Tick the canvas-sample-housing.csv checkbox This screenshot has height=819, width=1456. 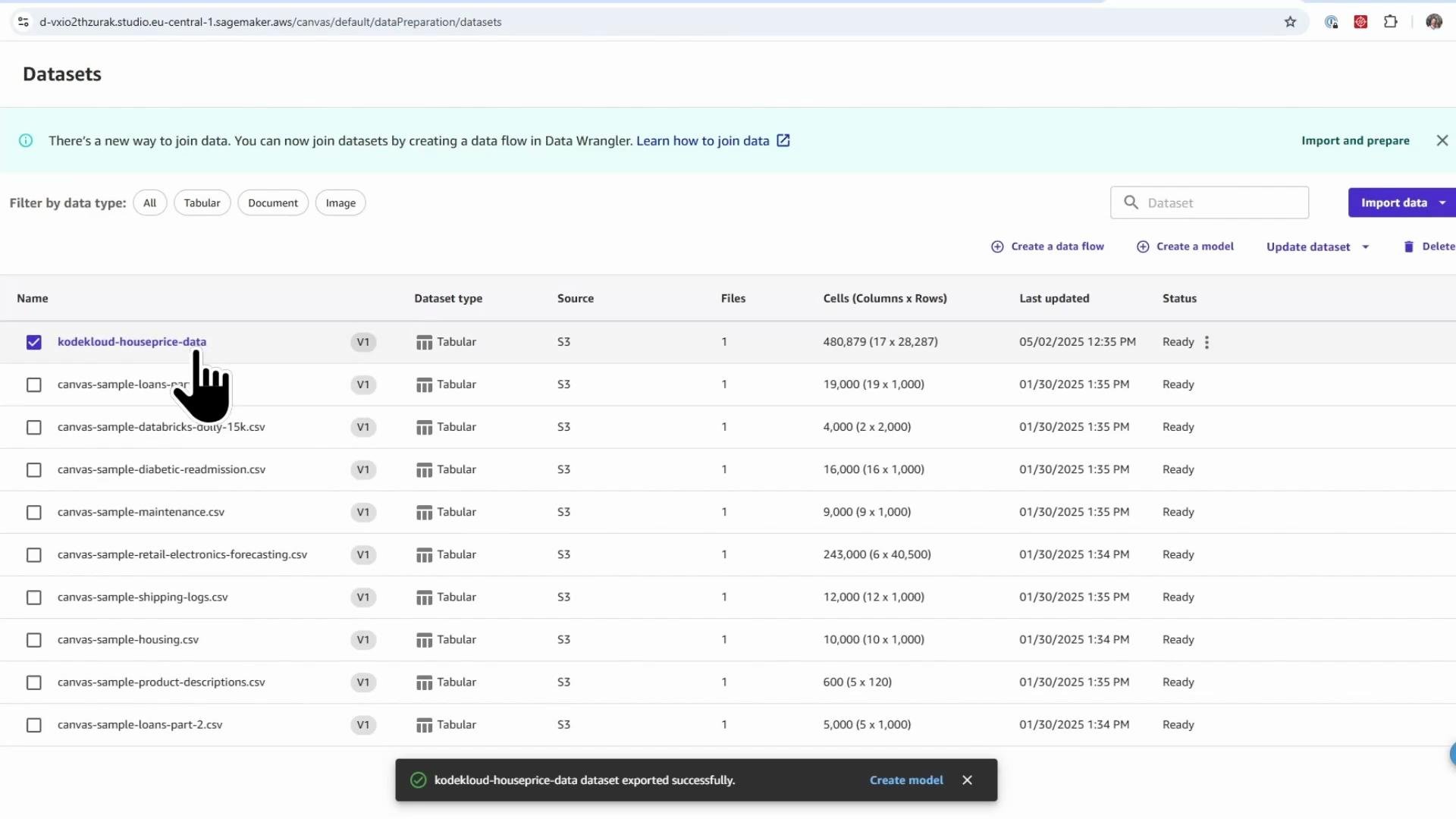[34, 640]
